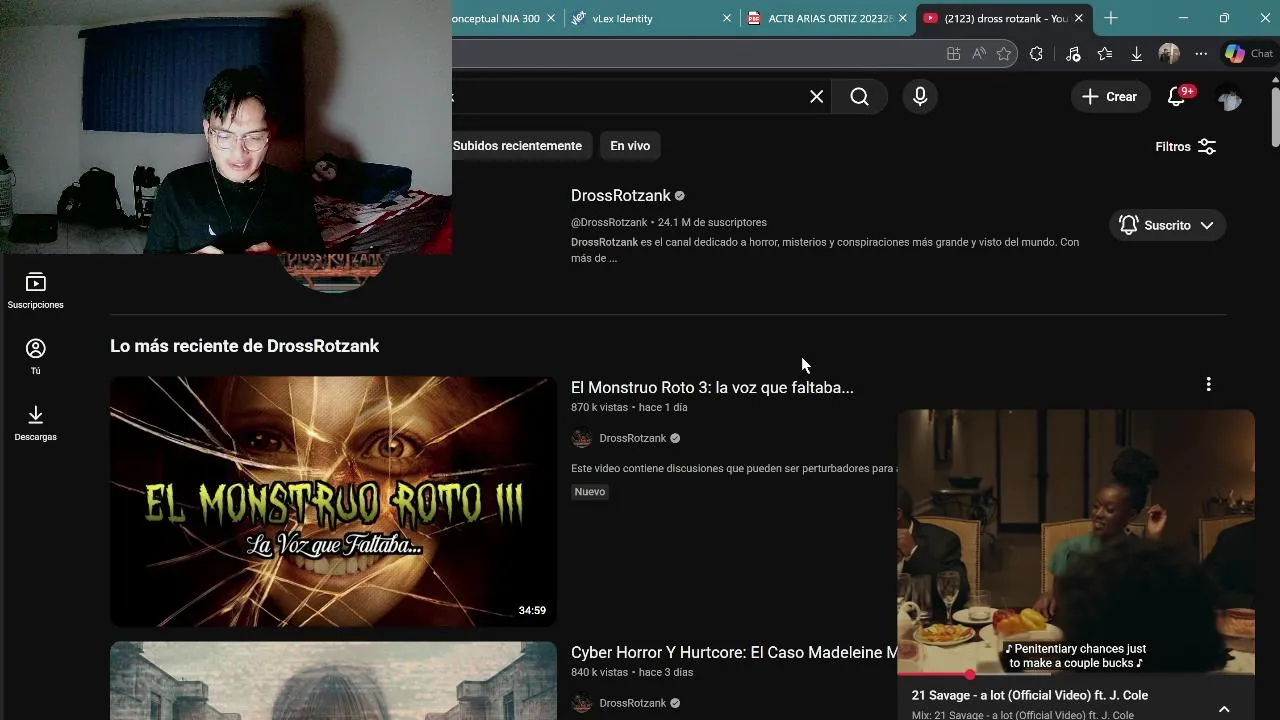
Task: Open the Suscrito subscription dropdown
Action: pyautogui.click(x=1167, y=225)
